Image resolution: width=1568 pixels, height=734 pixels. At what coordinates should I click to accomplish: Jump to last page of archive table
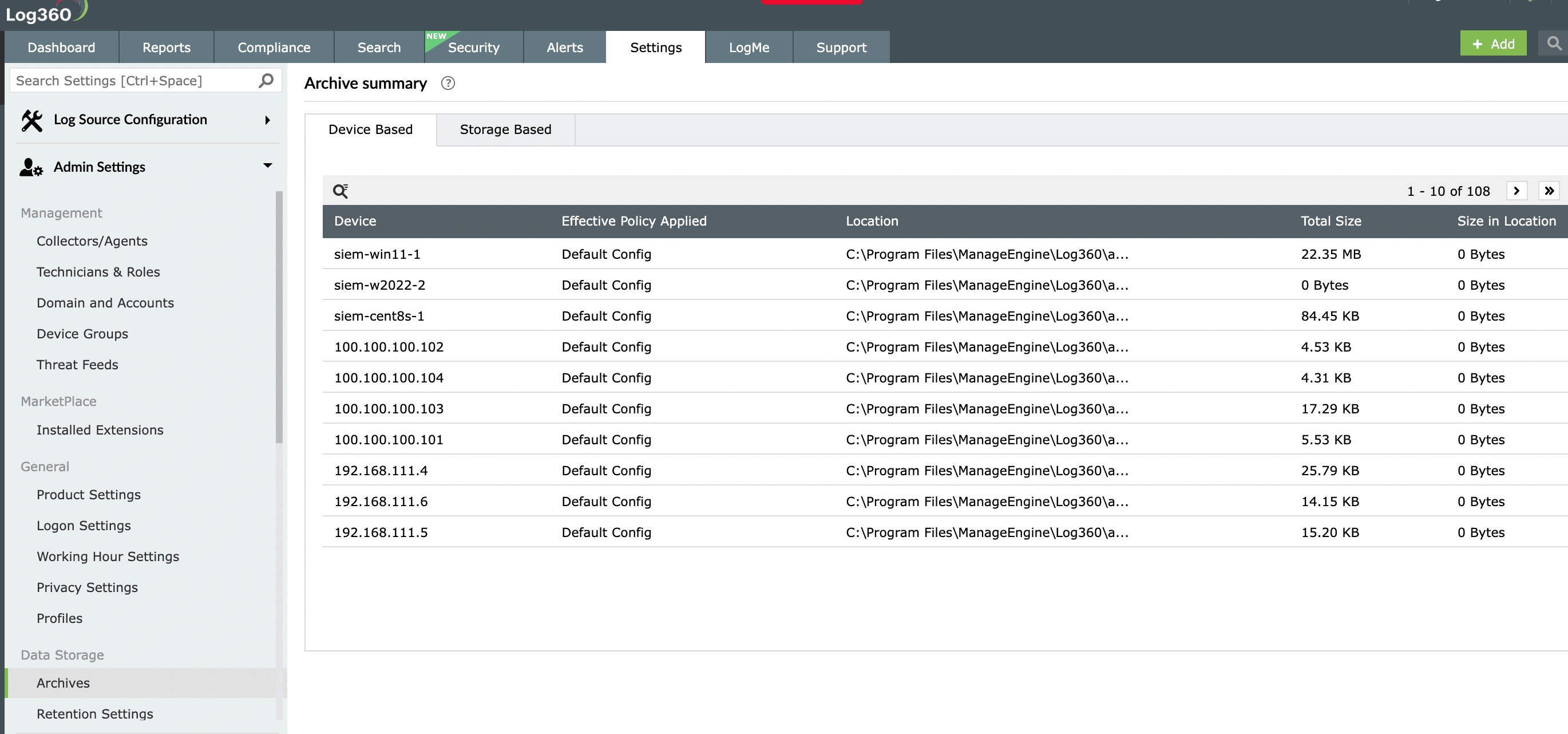pos(1549,191)
